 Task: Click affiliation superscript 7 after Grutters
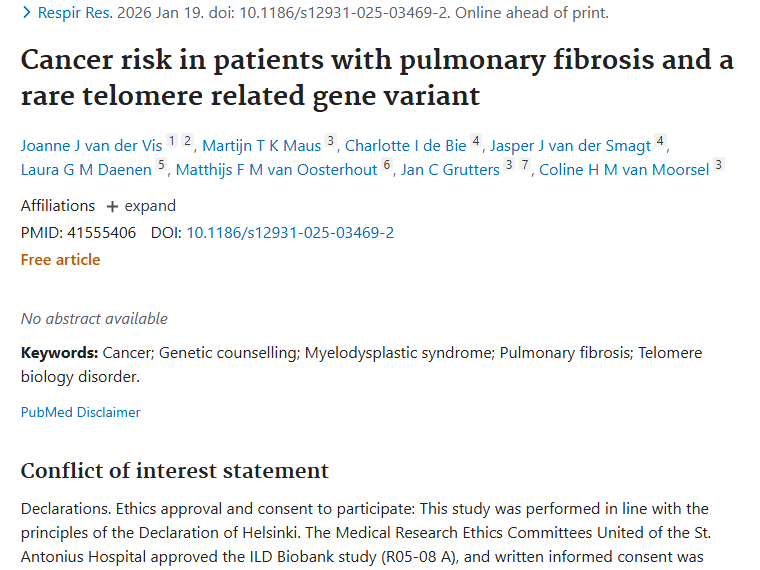525,165
